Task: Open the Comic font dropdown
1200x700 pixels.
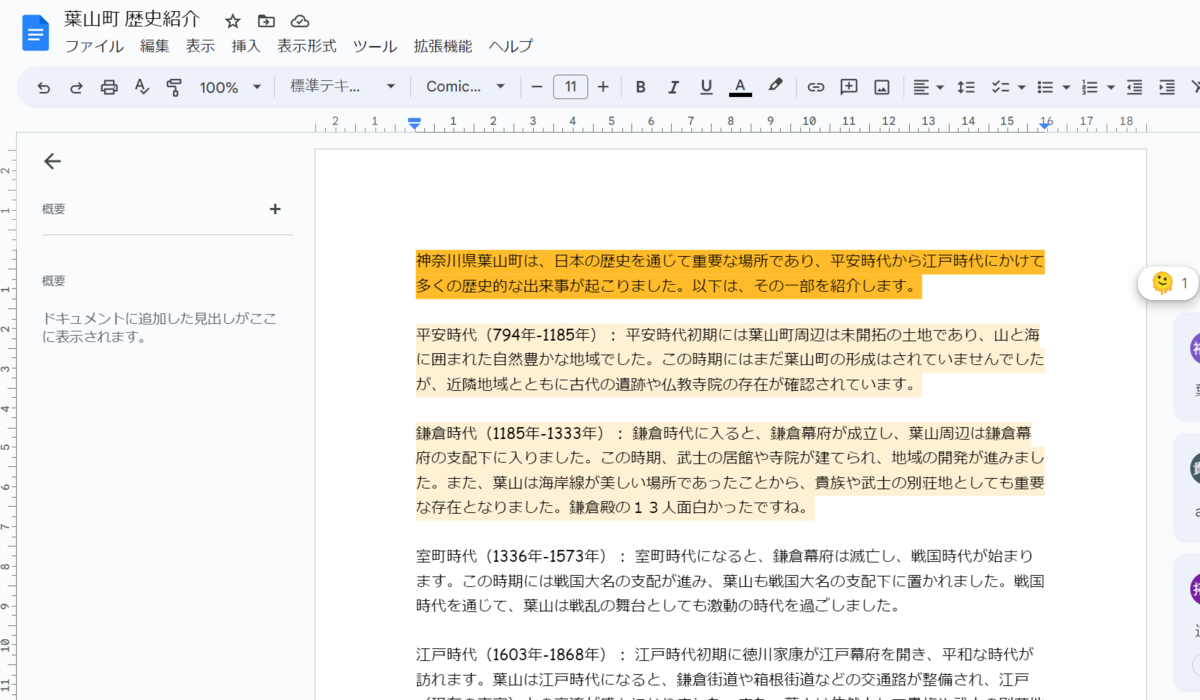Action: tap(466, 87)
